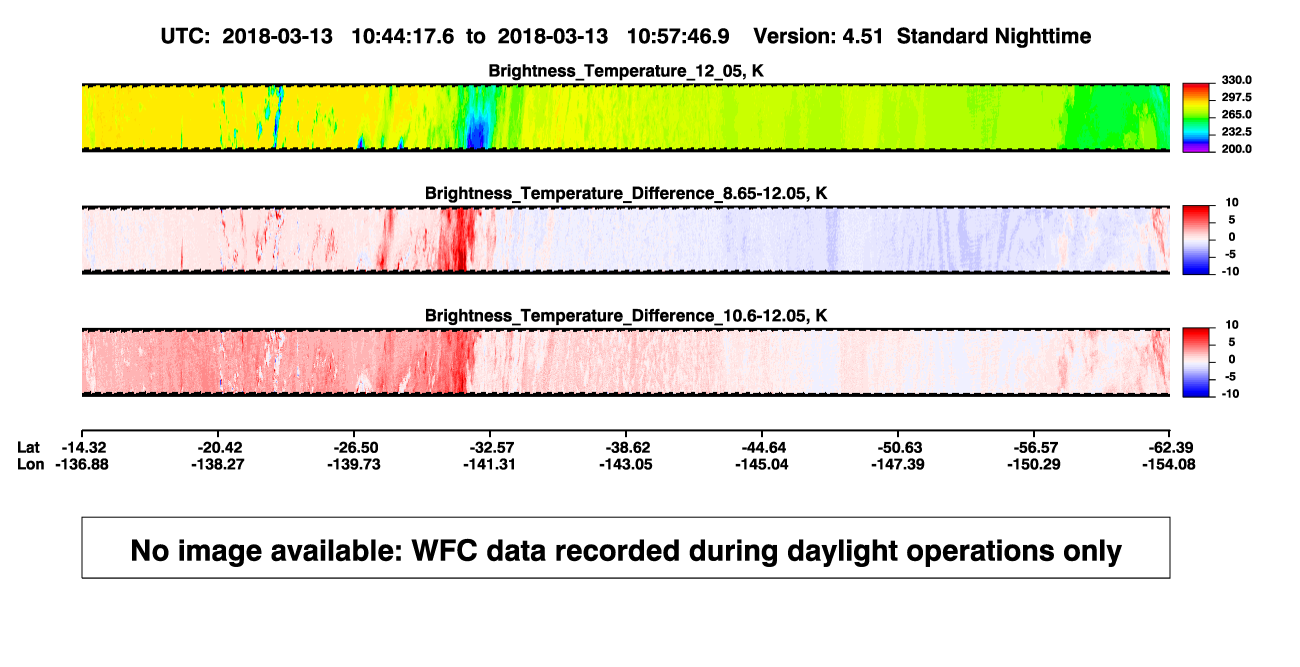This screenshot has height=667, width=1300.
Task: Click the 'Brightness_Temperature_Difference_10.6-12.05, K' title
Action: [x=626, y=316]
